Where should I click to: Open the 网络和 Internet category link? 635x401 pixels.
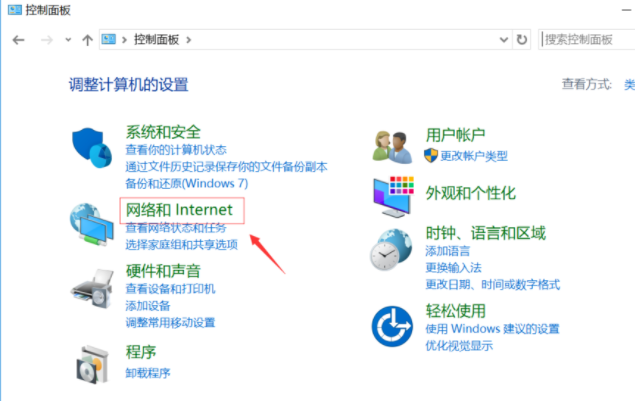[179, 210]
